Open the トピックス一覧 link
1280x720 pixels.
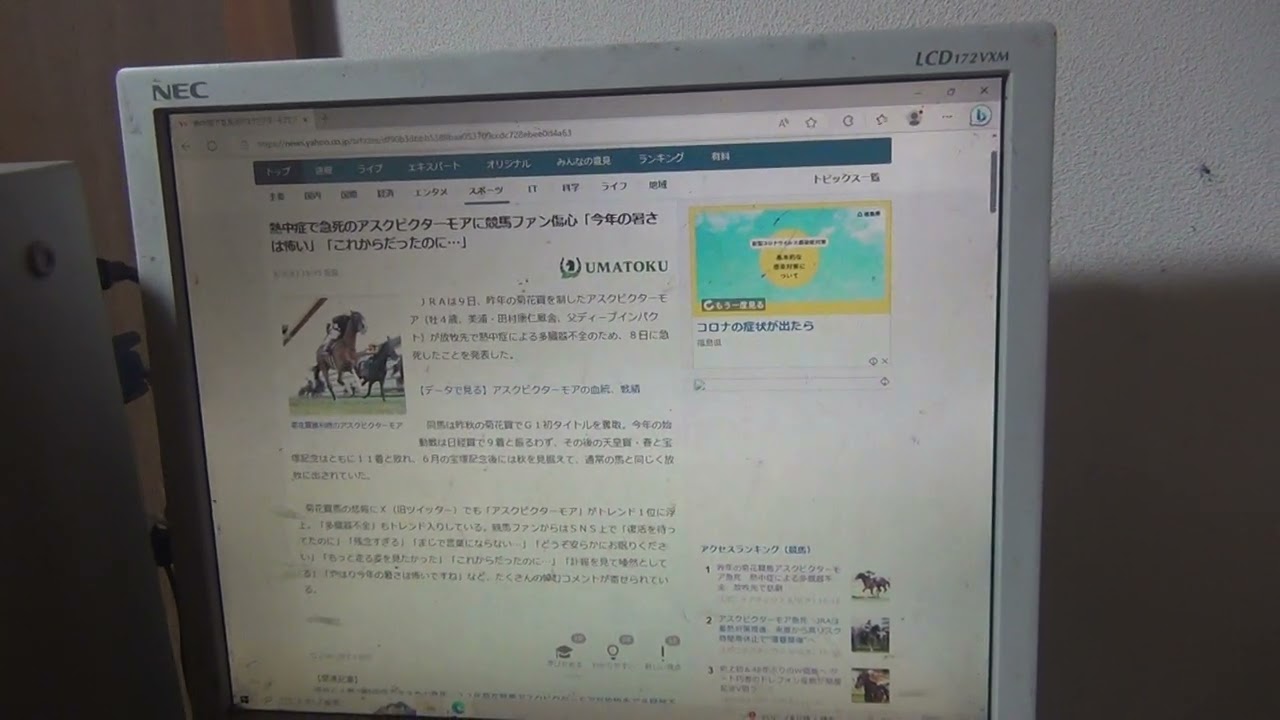tap(846, 179)
